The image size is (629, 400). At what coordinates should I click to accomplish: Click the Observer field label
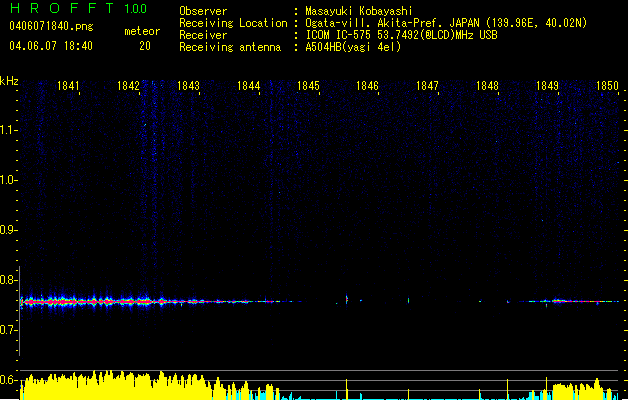203,11
